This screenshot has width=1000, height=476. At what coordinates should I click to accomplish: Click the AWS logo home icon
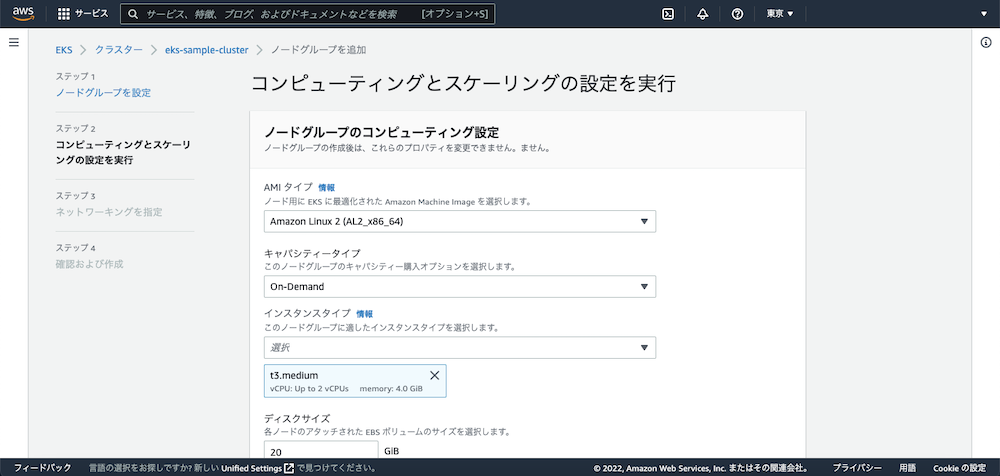tap(24, 14)
